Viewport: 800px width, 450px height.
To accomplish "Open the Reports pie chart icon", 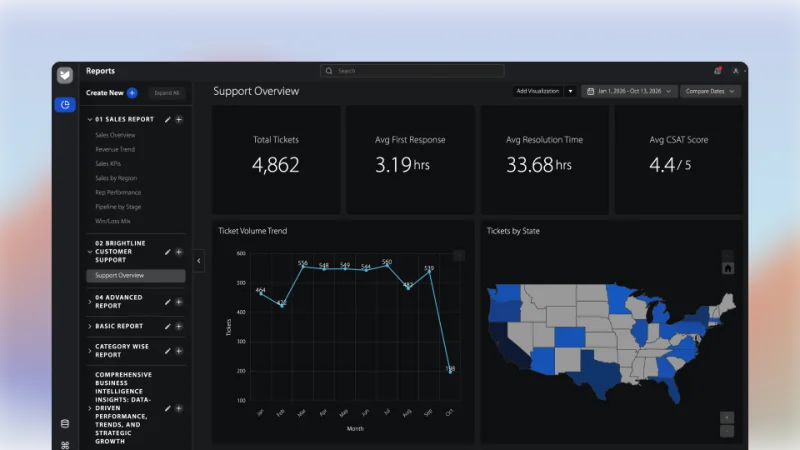I will tap(65, 105).
